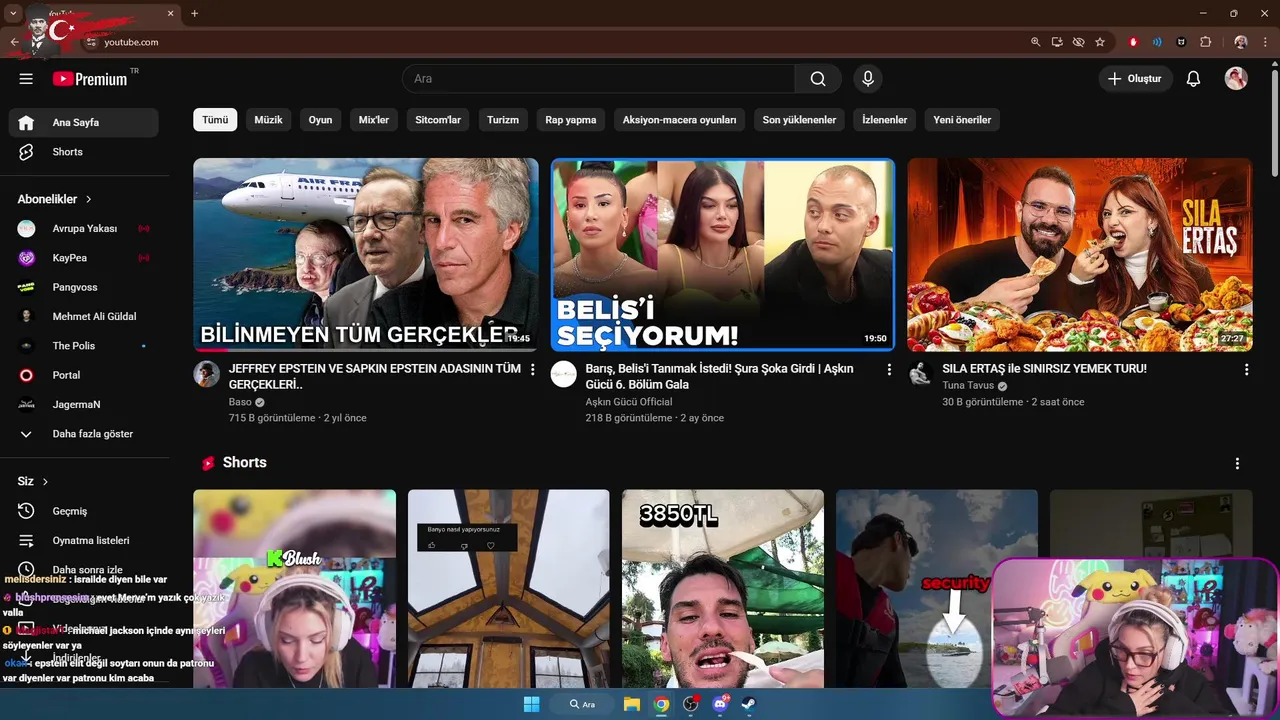Go back with browser back arrow
This screenshot has height=720, width=1280.
point(14,42)
